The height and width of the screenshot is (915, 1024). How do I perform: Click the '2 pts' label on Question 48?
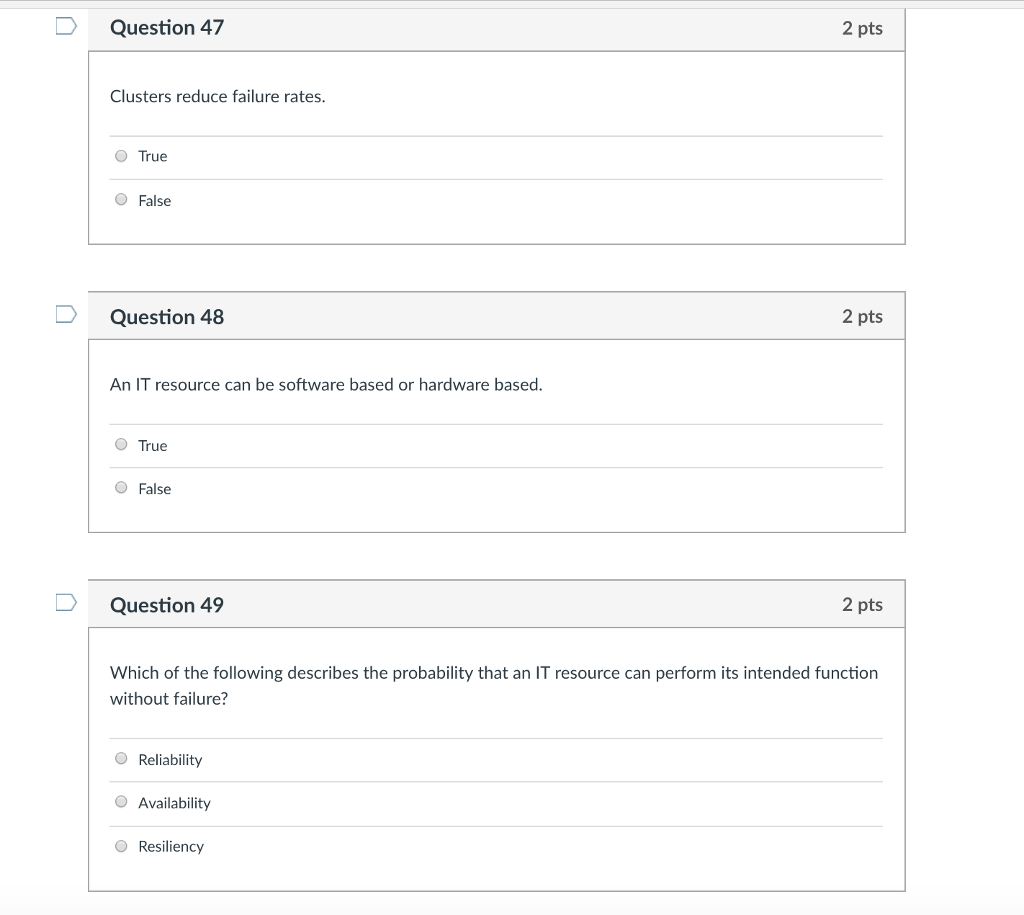[x=862, y=316]
